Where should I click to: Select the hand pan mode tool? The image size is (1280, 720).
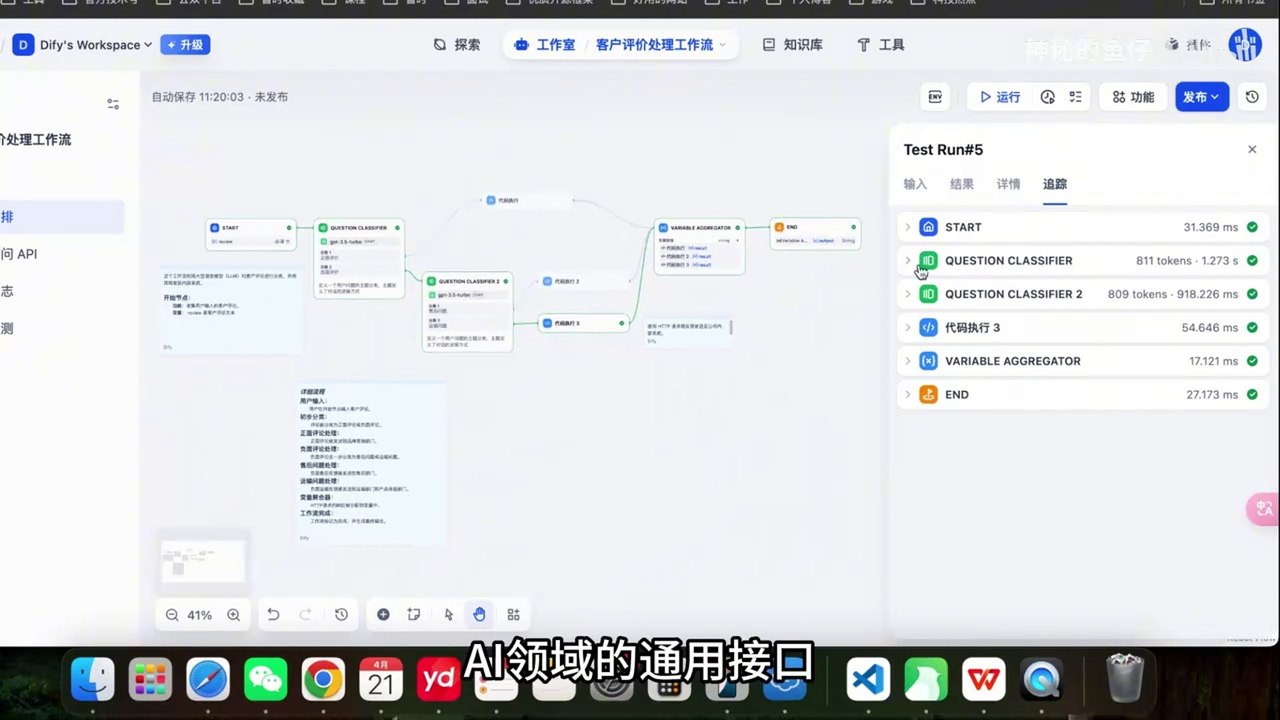point(480,615)
